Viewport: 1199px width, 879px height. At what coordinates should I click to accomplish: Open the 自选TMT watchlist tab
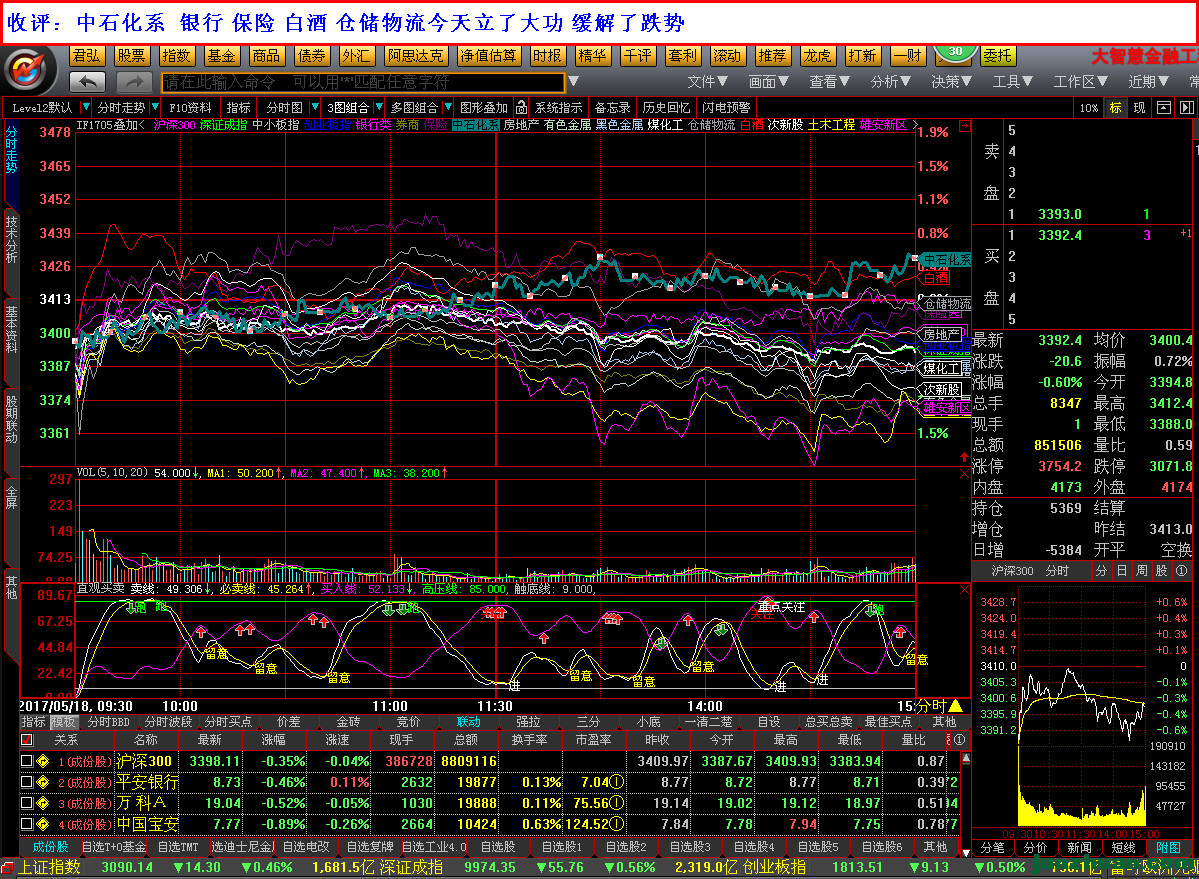point(177,847)
